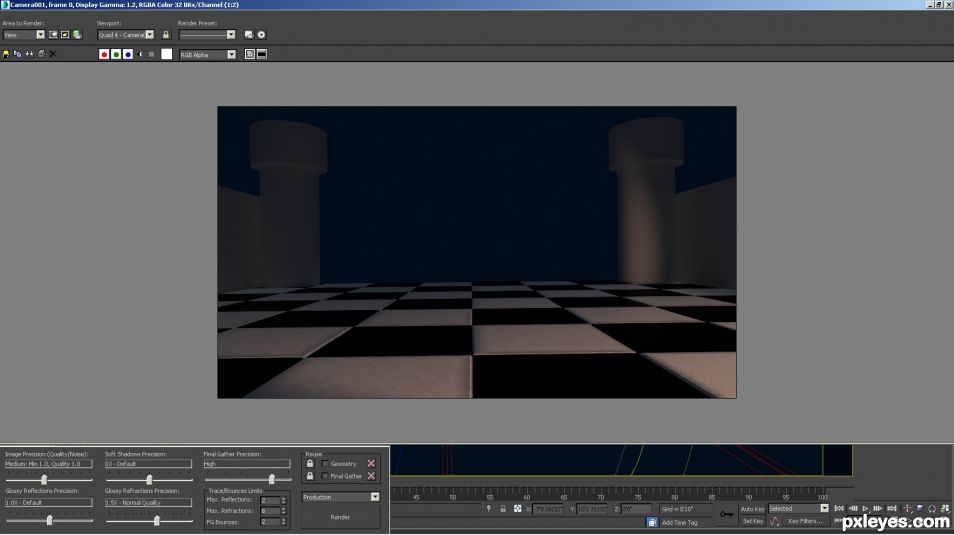Toggle the display alpha channel button
Viewport: 954px width, 535px height.
click(x=140, y=54)
